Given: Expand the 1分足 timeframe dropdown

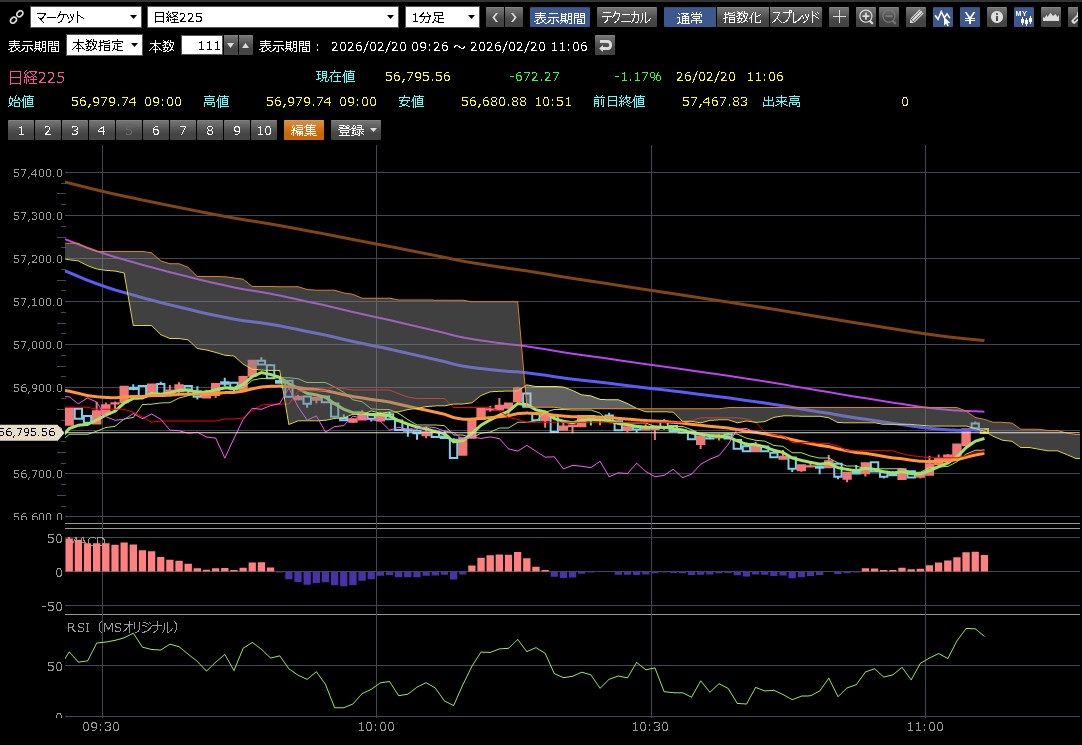Looking at the screenshot, I should (x=443, y=17).
